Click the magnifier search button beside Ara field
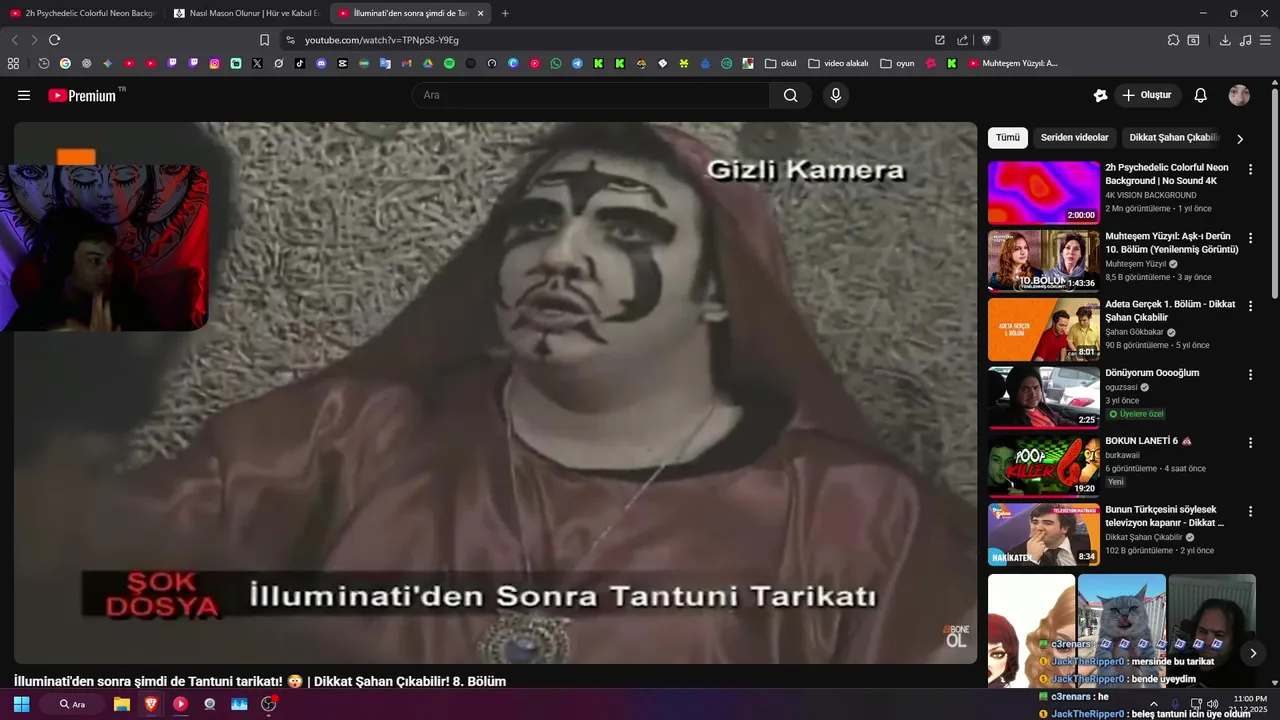 (x=791, y=95)
